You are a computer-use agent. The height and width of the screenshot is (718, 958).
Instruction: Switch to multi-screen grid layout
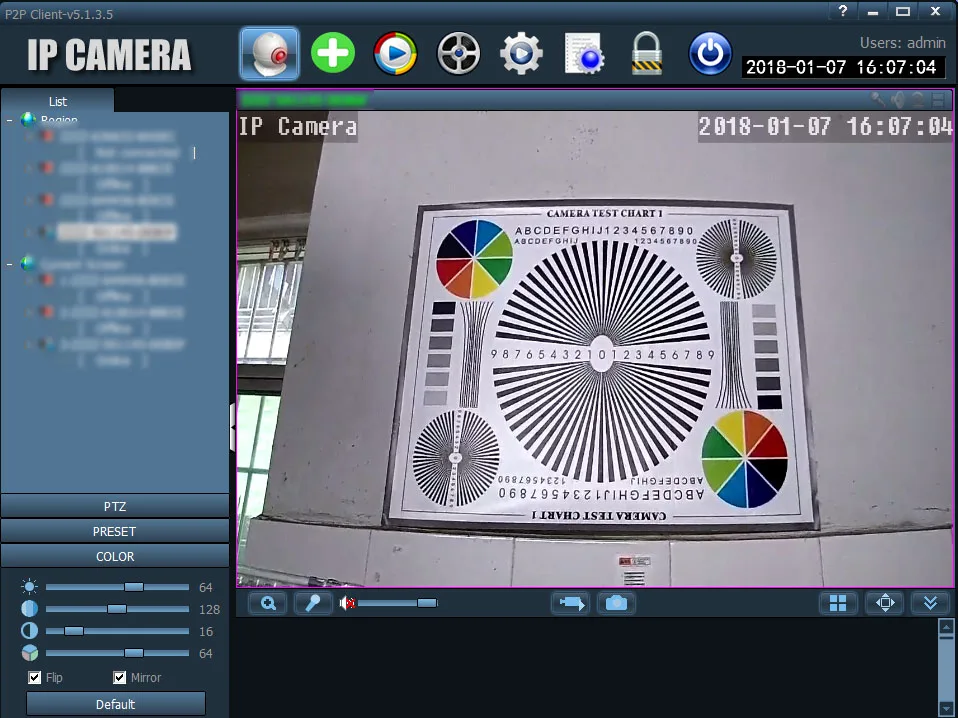point(838,603)
